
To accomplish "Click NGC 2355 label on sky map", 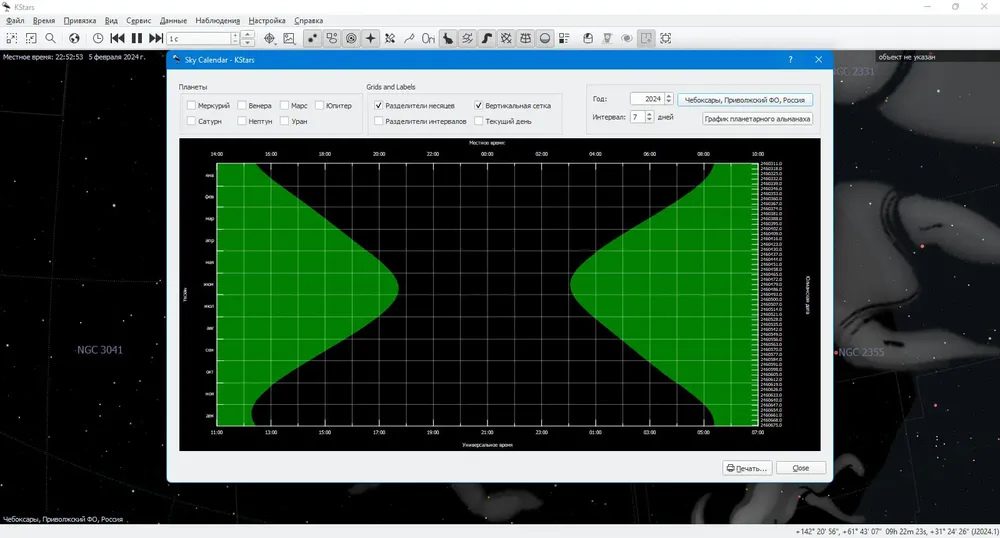I will pos(861,352).
